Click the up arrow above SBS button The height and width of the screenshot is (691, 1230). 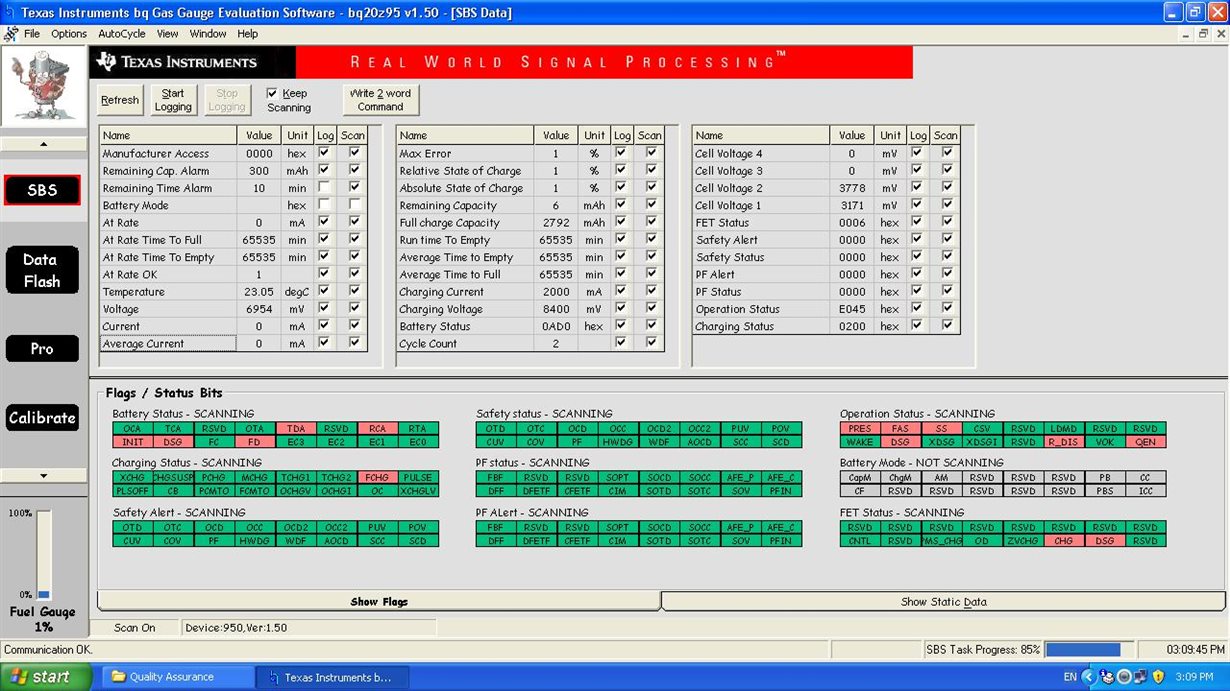click(43, 144)
